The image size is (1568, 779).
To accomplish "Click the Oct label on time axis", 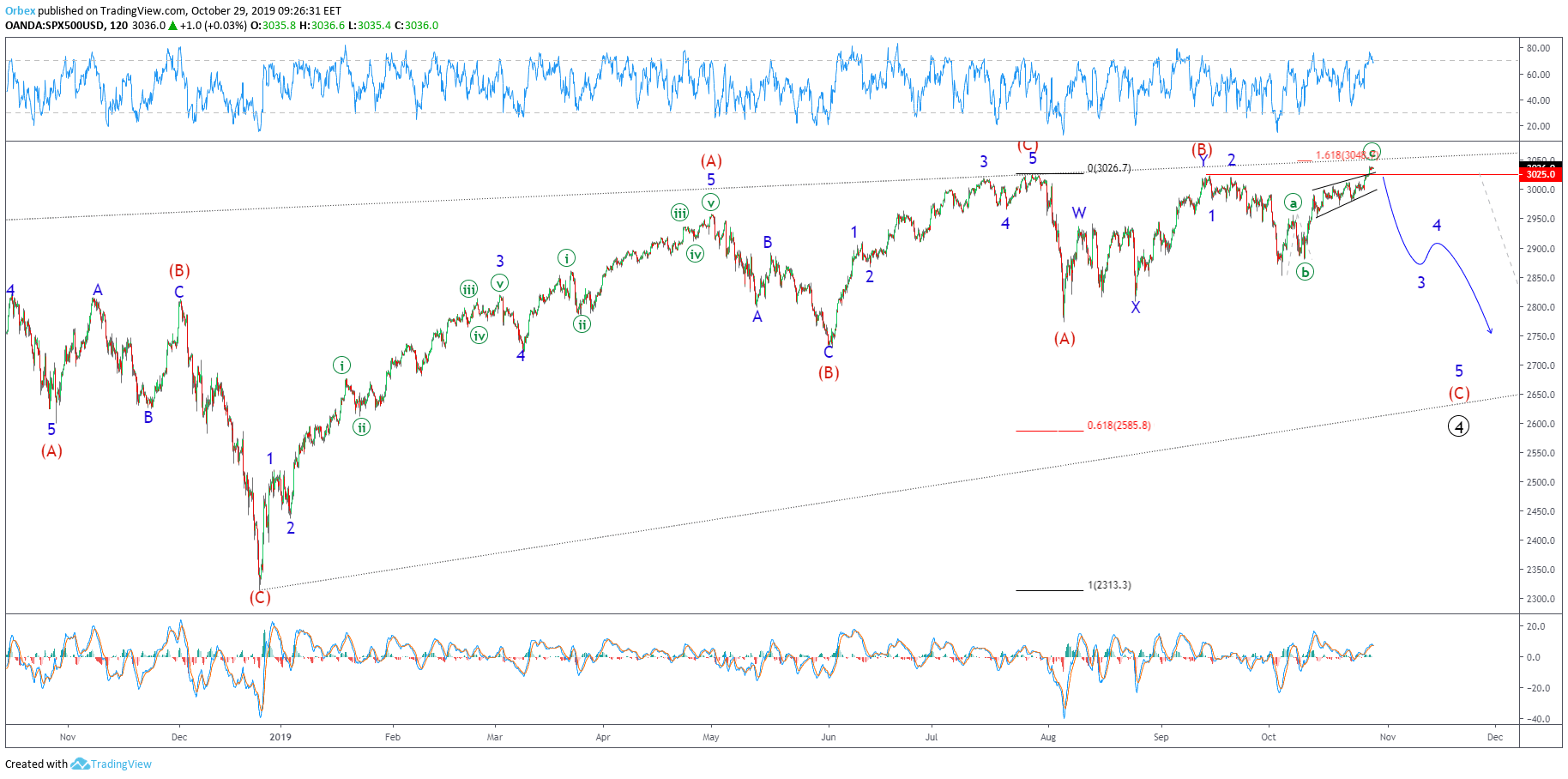I will (x=1269, y=737).
